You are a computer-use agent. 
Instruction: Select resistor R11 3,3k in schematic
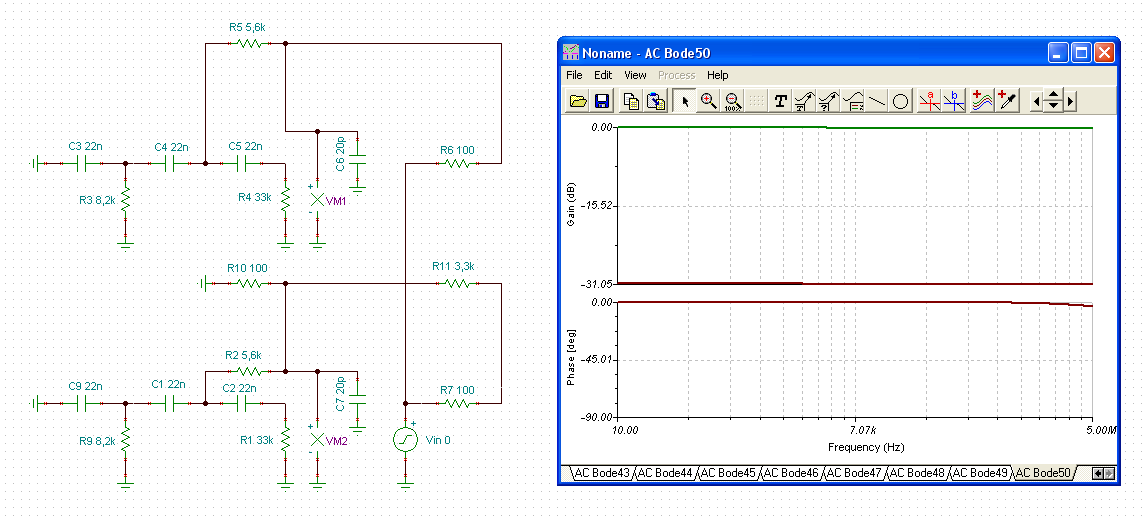(x=458, y=283)
